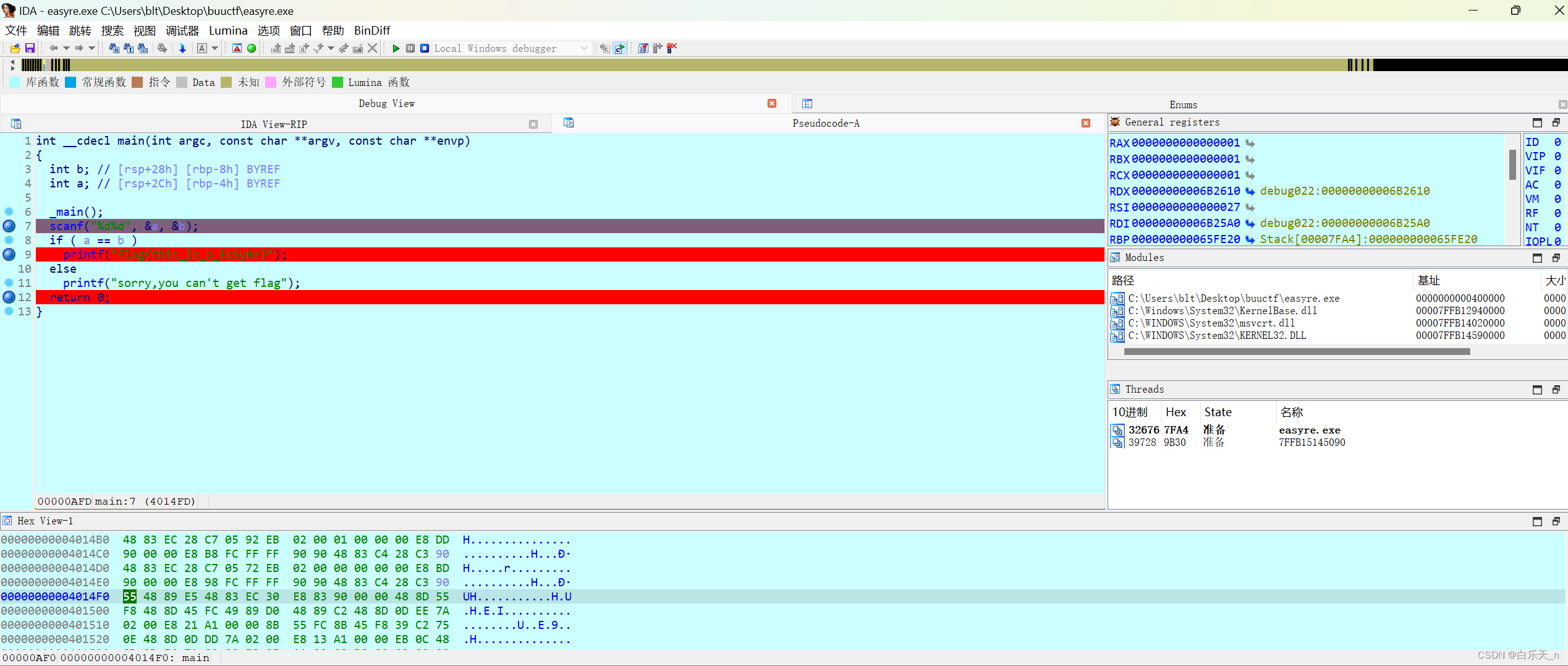Viewport: 1568px width, 666px height.
Task: Switch to the Enums tab
Action: [x=1183, y=105]
